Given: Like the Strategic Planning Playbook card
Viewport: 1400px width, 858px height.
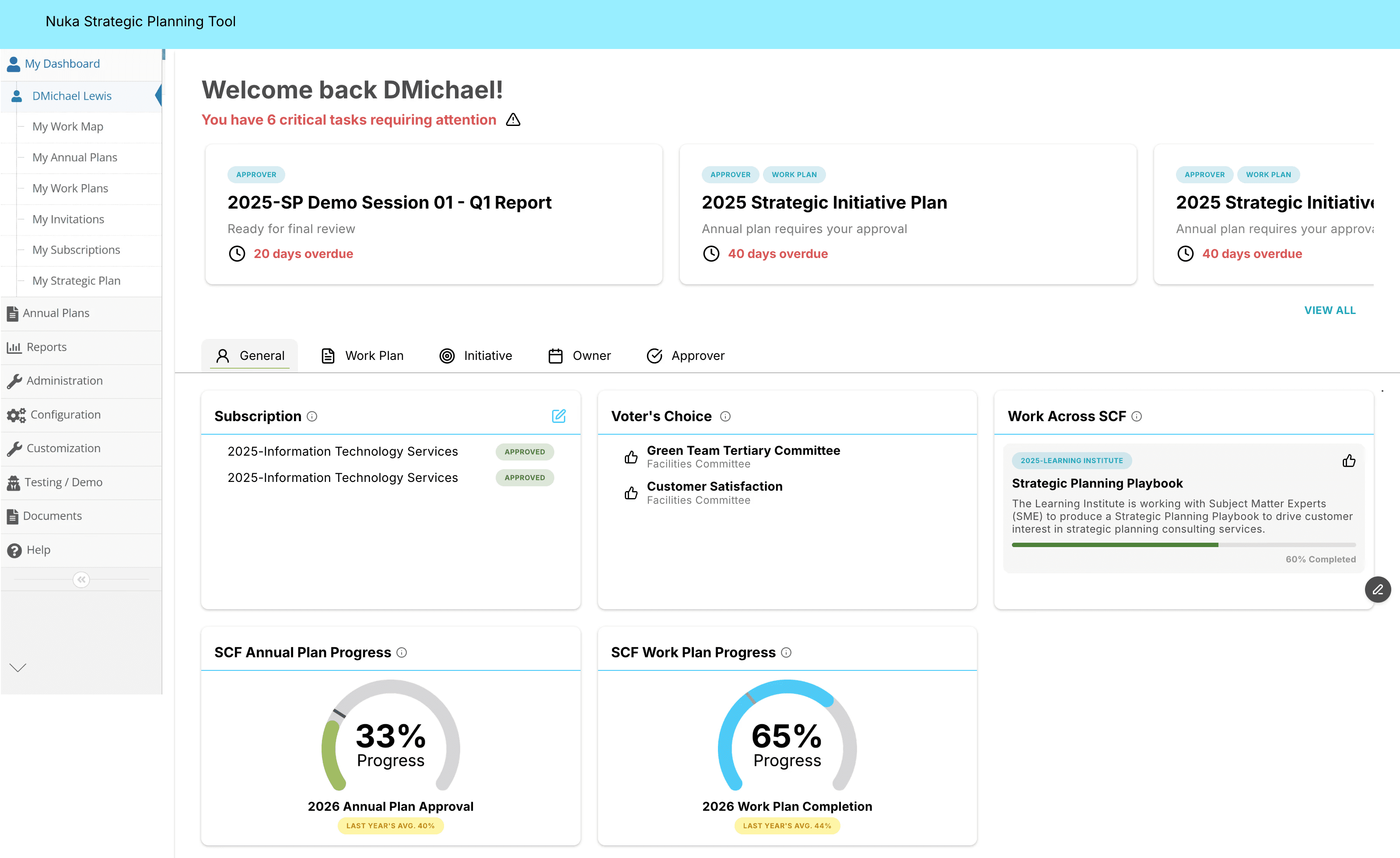Looking at the screenshot, I should (x=1348, y=460).
